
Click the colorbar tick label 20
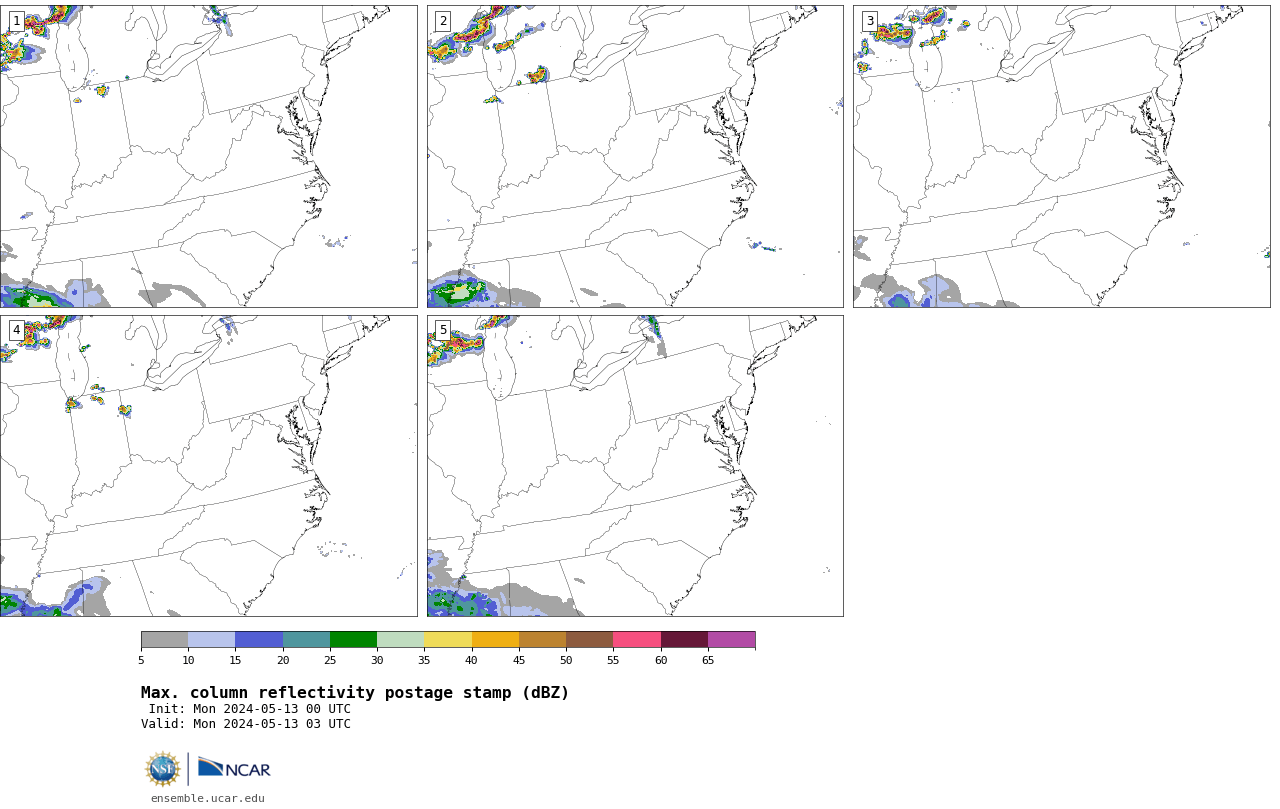(x=283, y=660)
